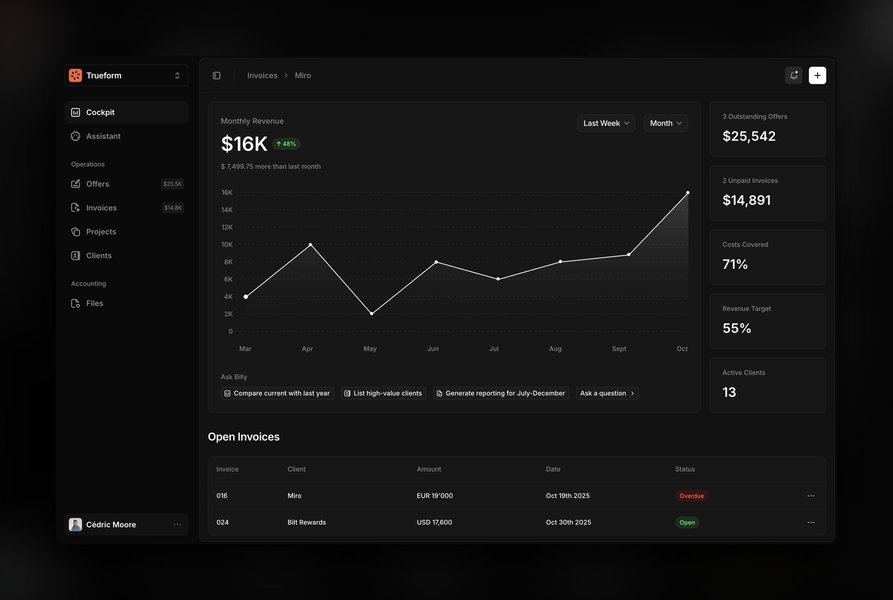This screenshot has width=893, height=600.
Task: Click the Invoice column header
Action: pyautogui.click(x=227, y=469)
